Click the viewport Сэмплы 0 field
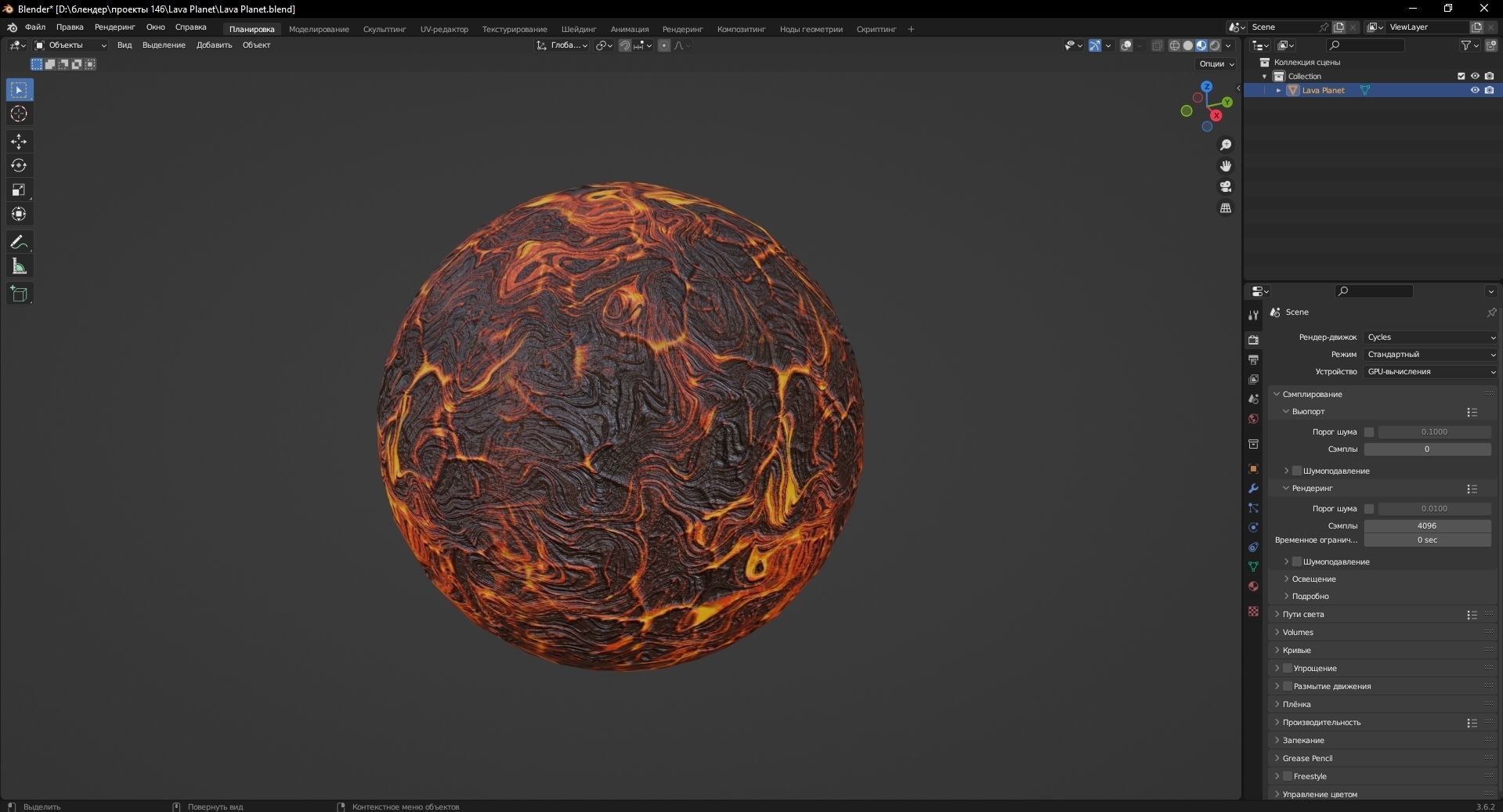 pos(1427,449)
